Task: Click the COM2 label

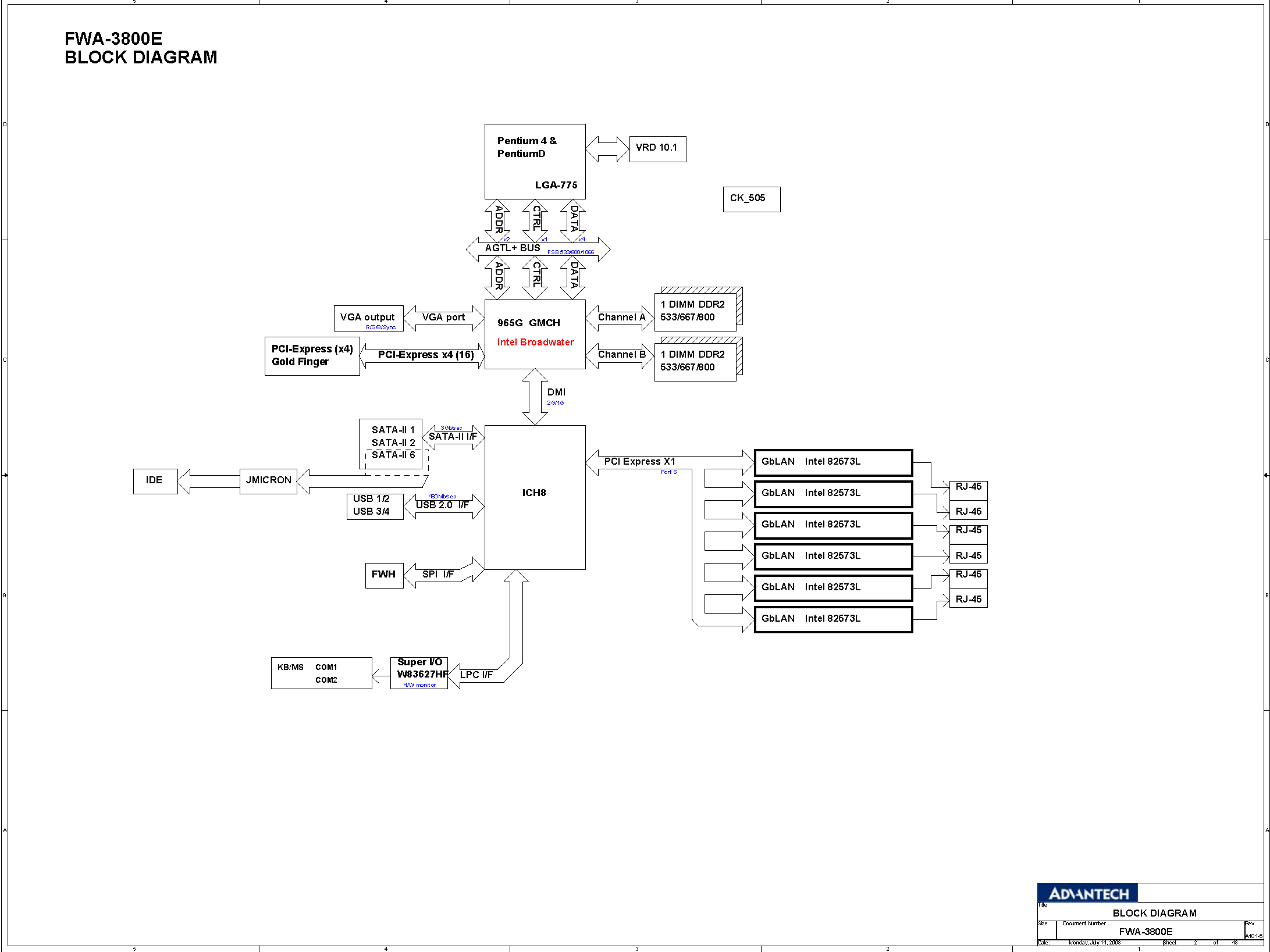Action: point(326,680)
